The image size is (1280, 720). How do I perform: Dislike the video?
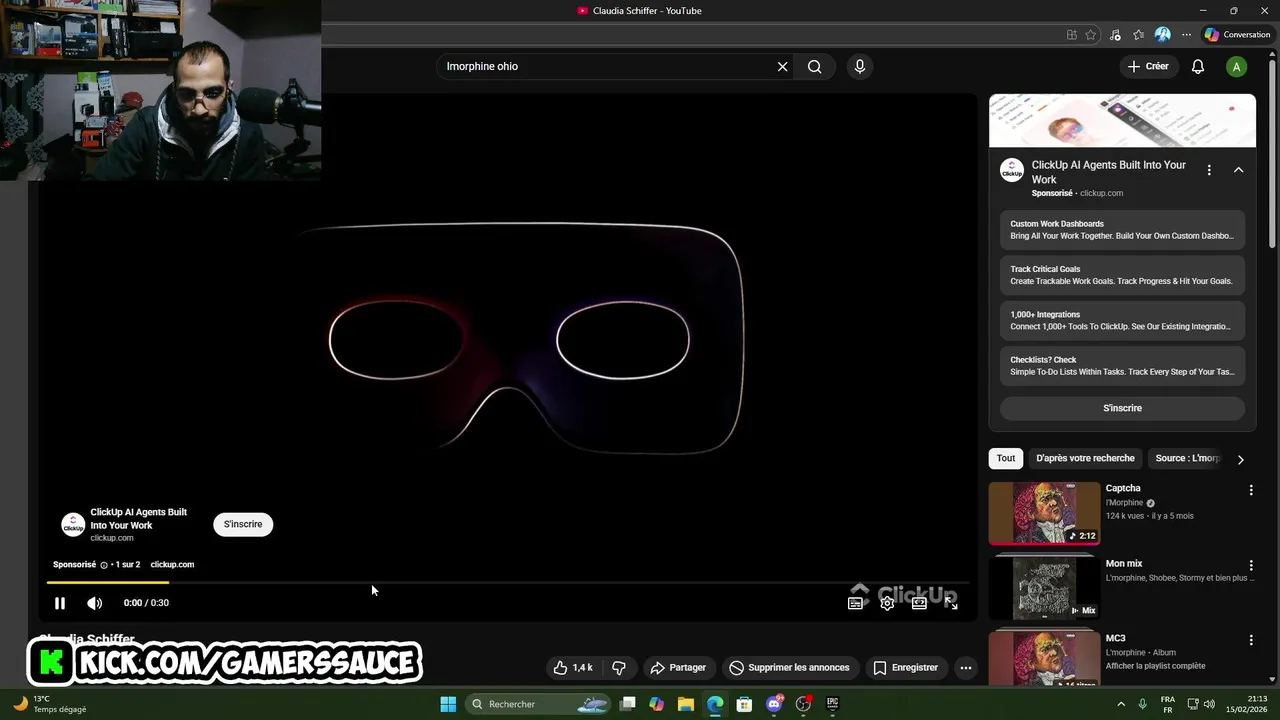pyautogui.click(x=619, y=667)
